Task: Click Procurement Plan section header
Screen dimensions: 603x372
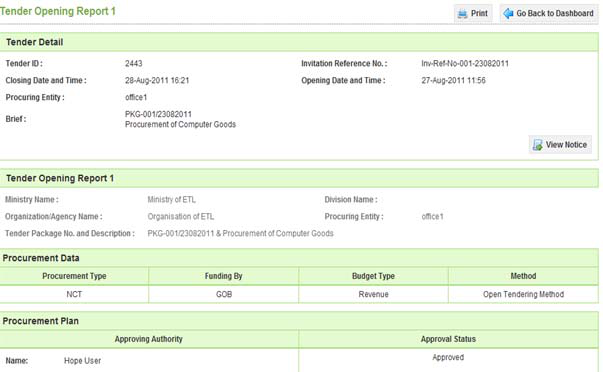Action: (299, 321)
